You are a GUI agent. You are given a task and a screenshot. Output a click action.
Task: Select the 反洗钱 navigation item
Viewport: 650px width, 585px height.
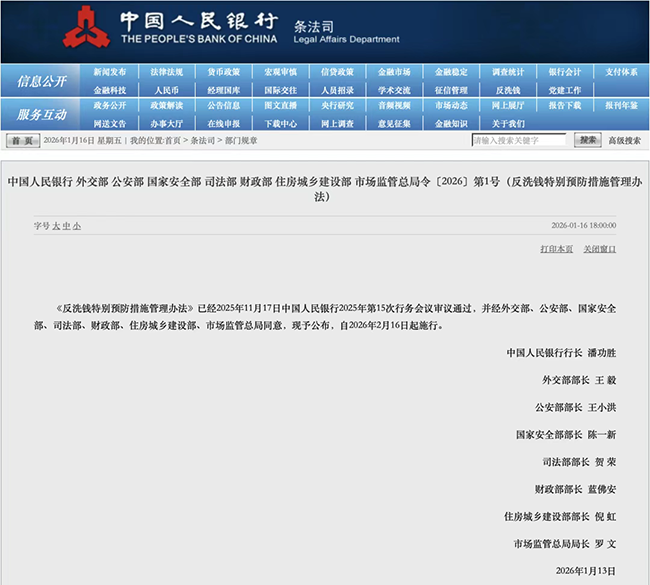[x=508, y=90]
